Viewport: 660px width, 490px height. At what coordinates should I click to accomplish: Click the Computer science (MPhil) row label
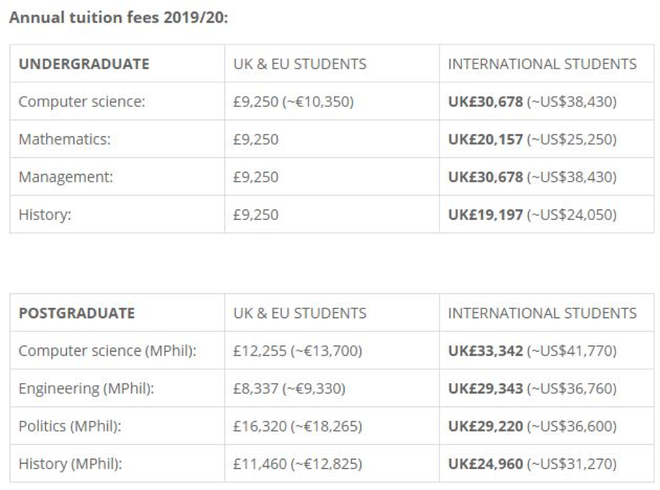coord(107,351)
